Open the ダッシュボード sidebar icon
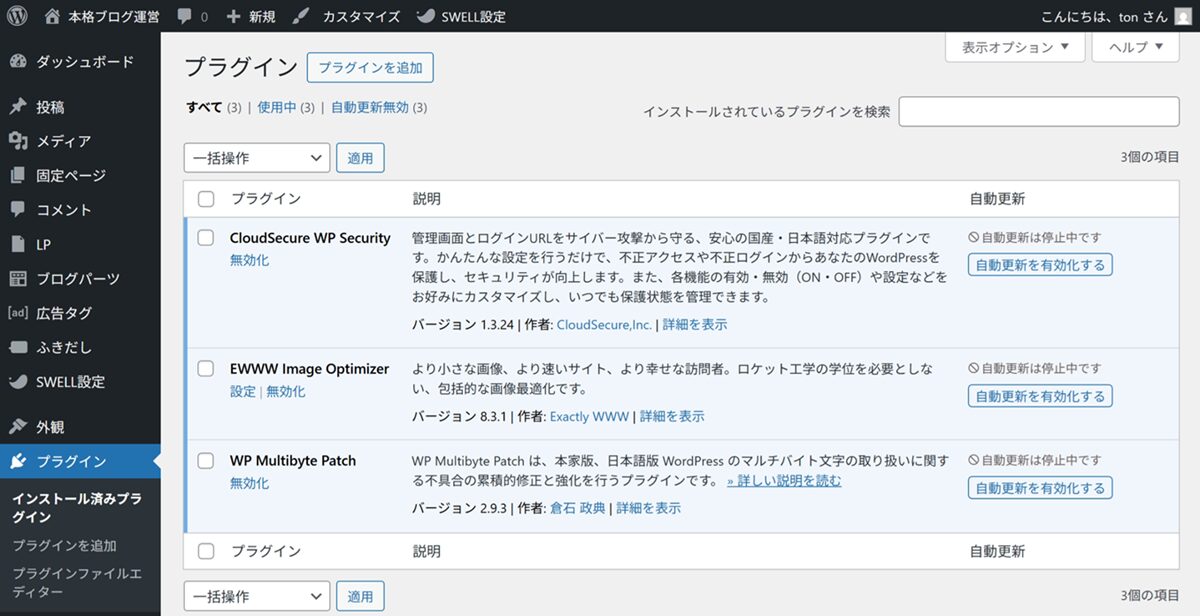 coord(18,62)
